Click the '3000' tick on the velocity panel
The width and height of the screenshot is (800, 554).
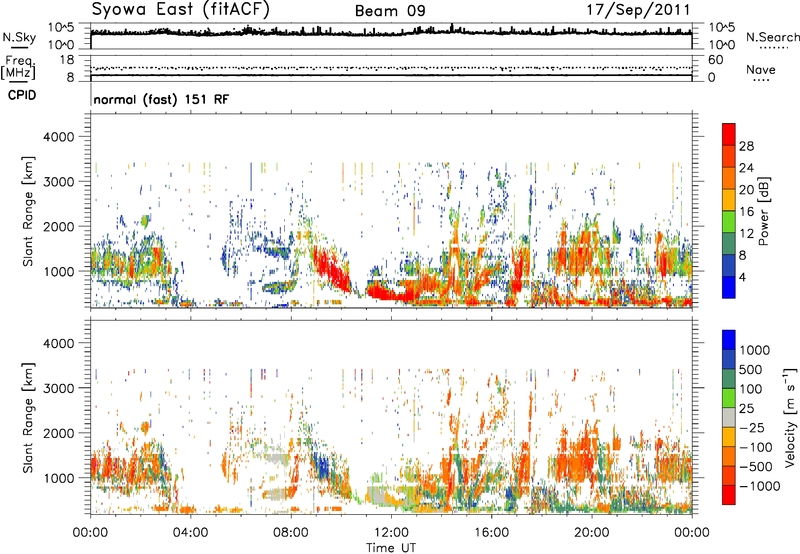click(x=58, y=388)
